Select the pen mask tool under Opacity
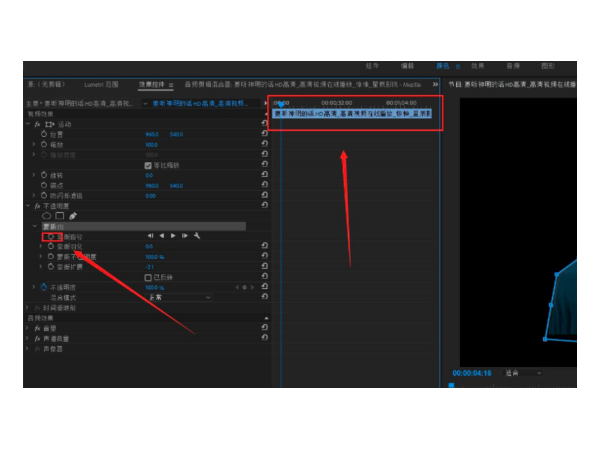This screenshot has width=600, height=450. tap(73, 215)
